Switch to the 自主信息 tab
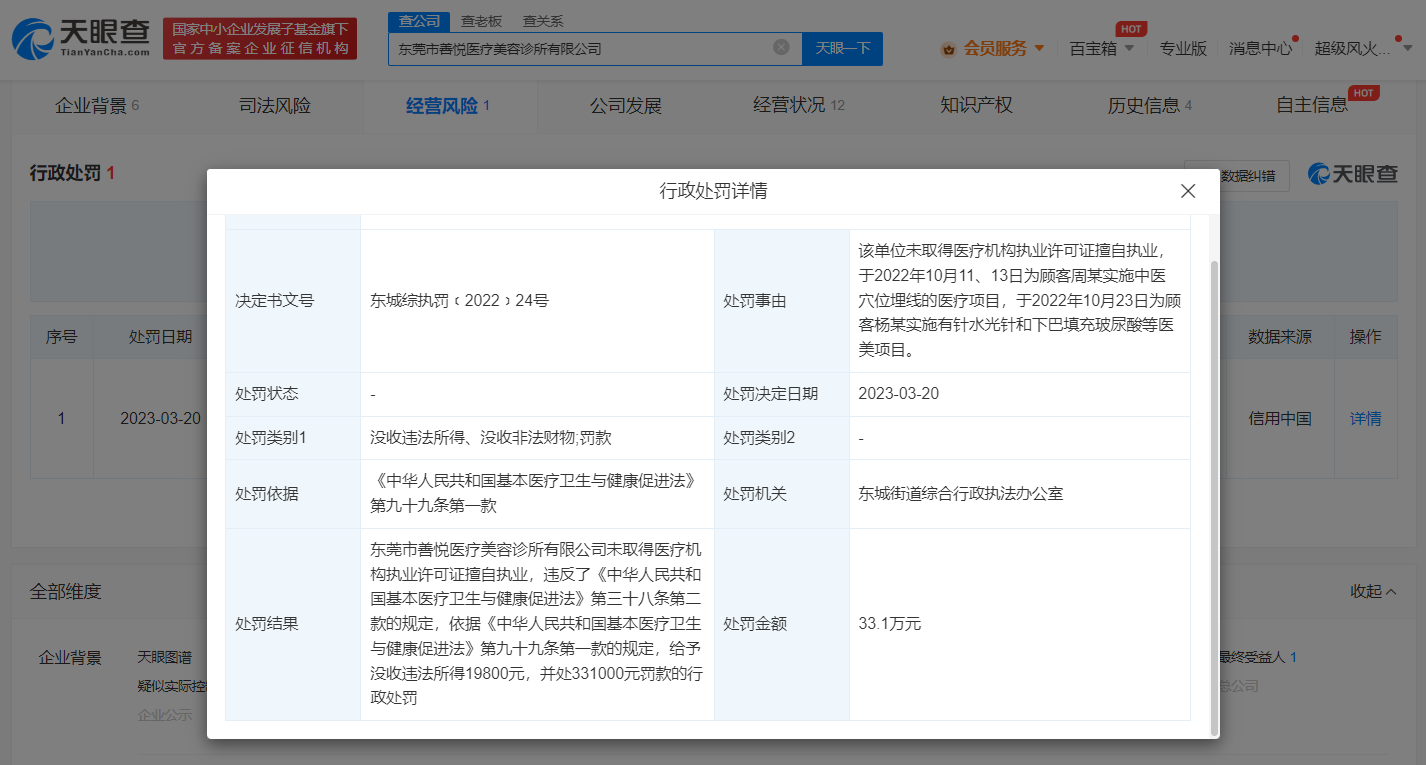 click(x=1312, y=105)
